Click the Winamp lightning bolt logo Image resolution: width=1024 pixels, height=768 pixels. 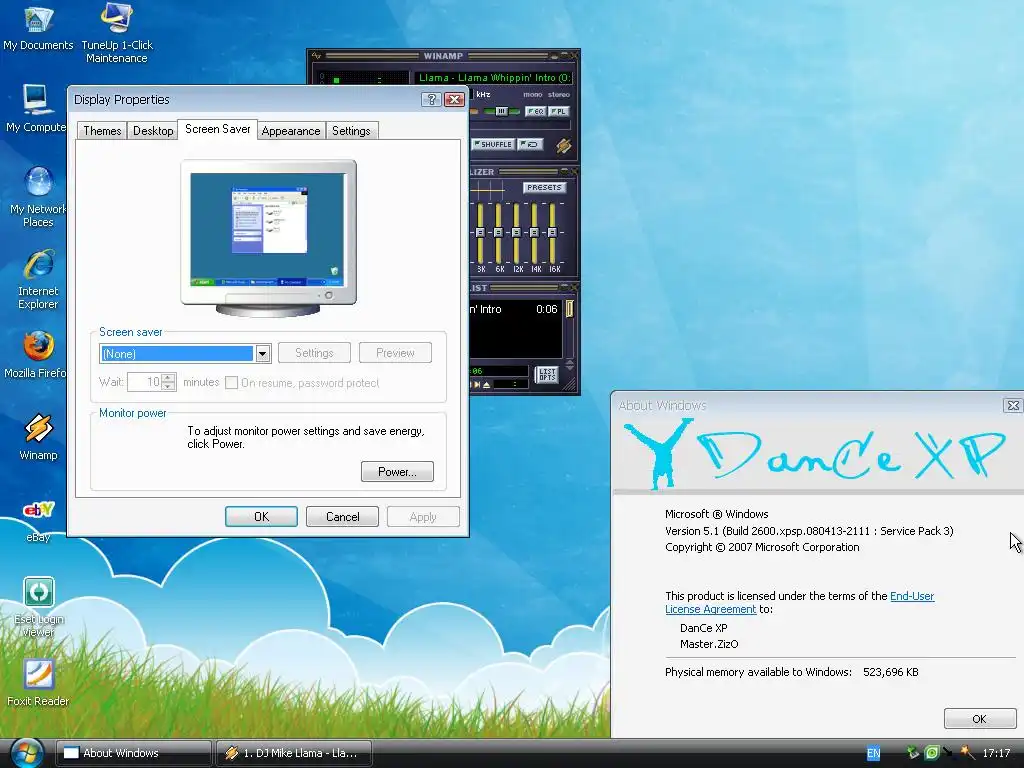pyautogui.click(x=564, y=146)
